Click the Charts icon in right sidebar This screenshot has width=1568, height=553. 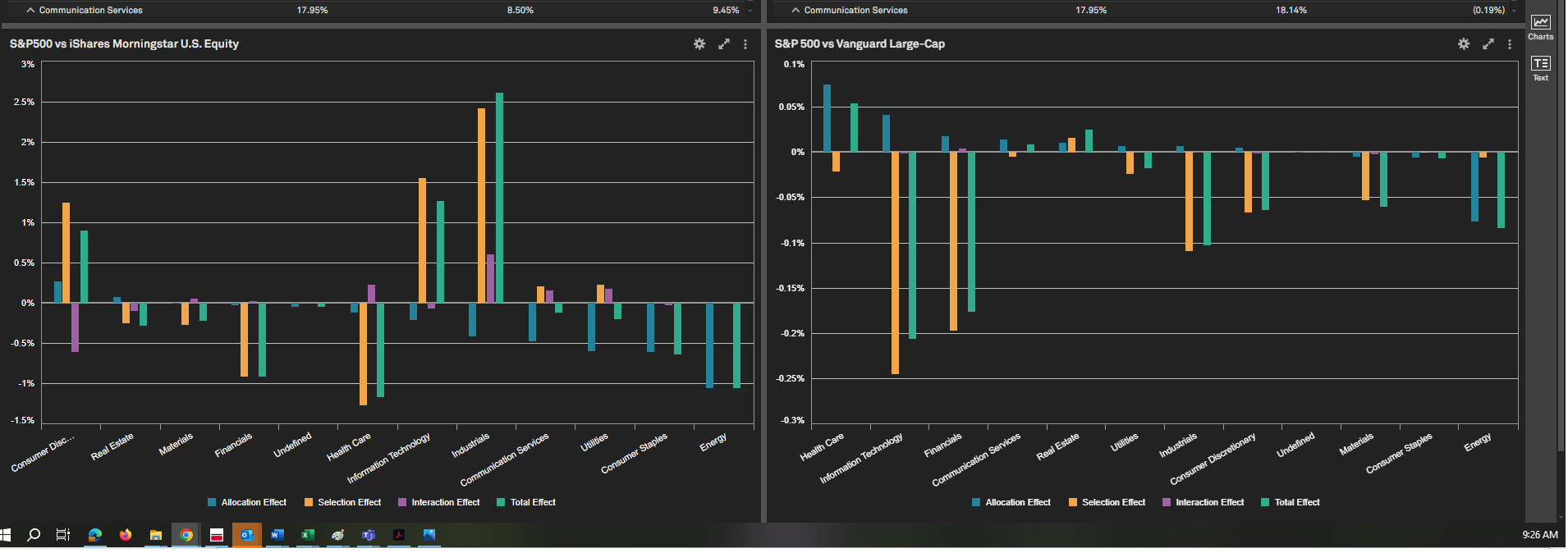click(1541, 26)
